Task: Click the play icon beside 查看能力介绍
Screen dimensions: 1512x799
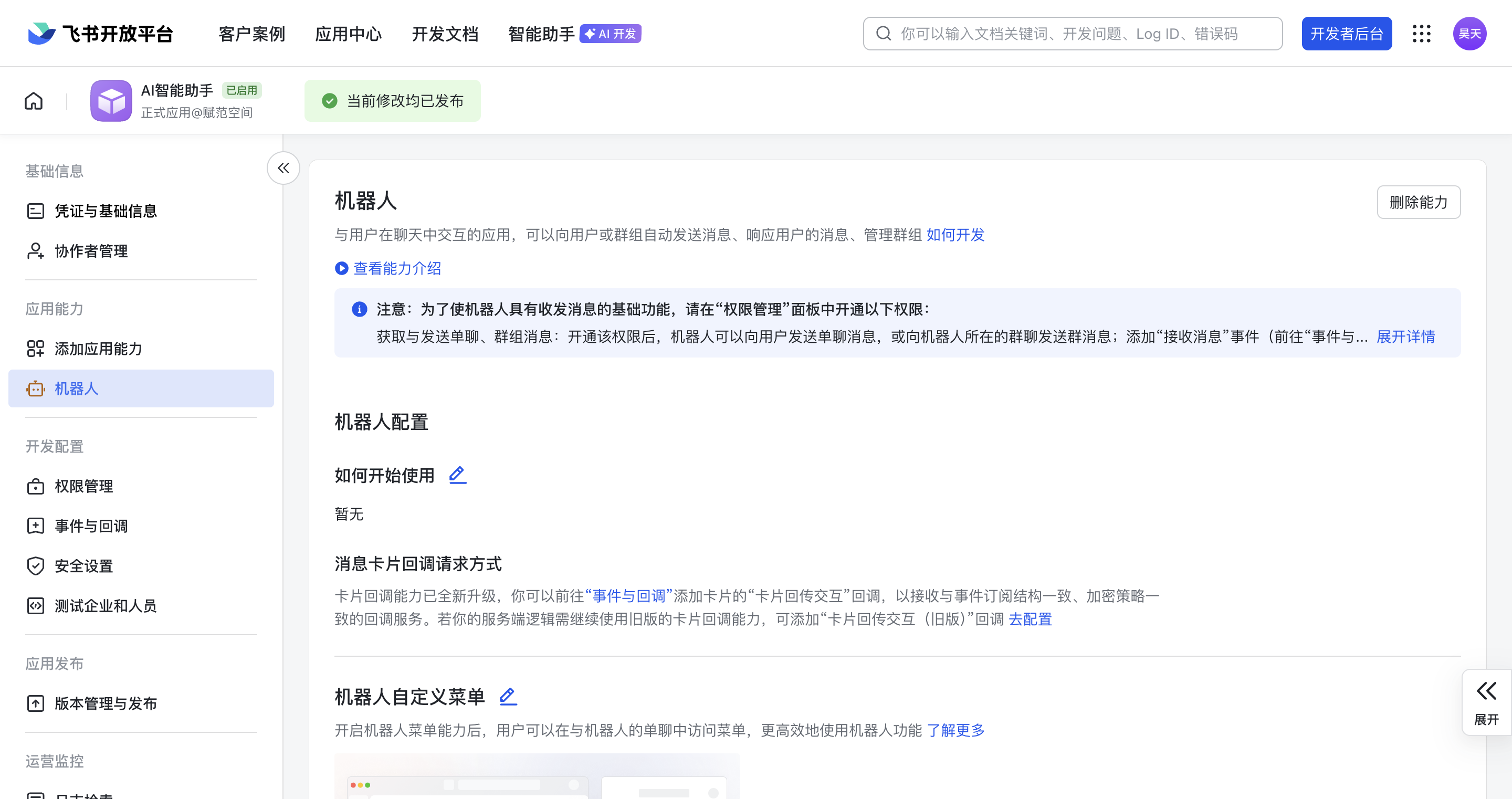Action: (342, 268)
